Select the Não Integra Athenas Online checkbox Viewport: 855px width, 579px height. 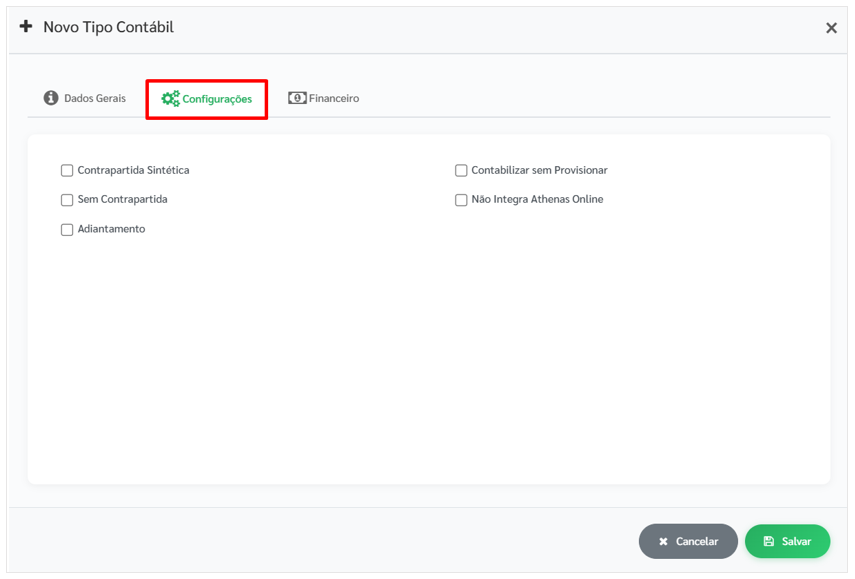(461, 200)
